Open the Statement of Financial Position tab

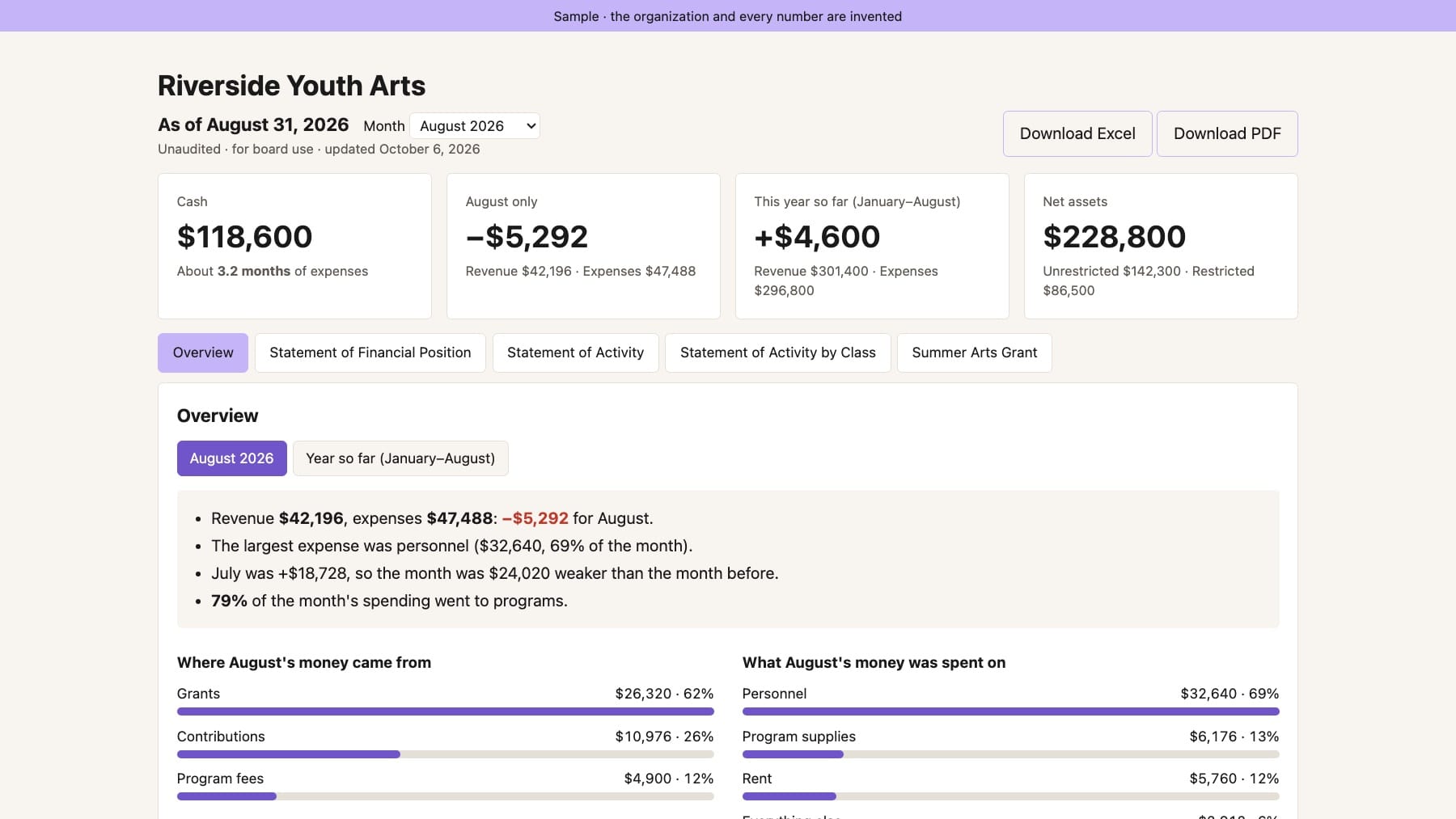(370, 353)
